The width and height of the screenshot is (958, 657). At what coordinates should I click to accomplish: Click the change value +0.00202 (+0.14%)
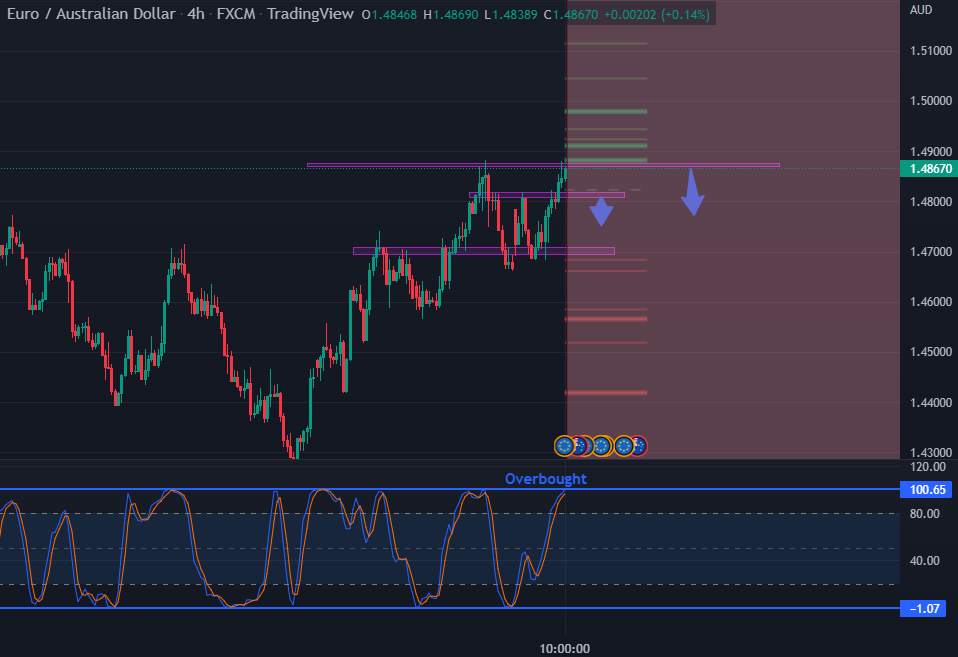(x=657, y=15)
